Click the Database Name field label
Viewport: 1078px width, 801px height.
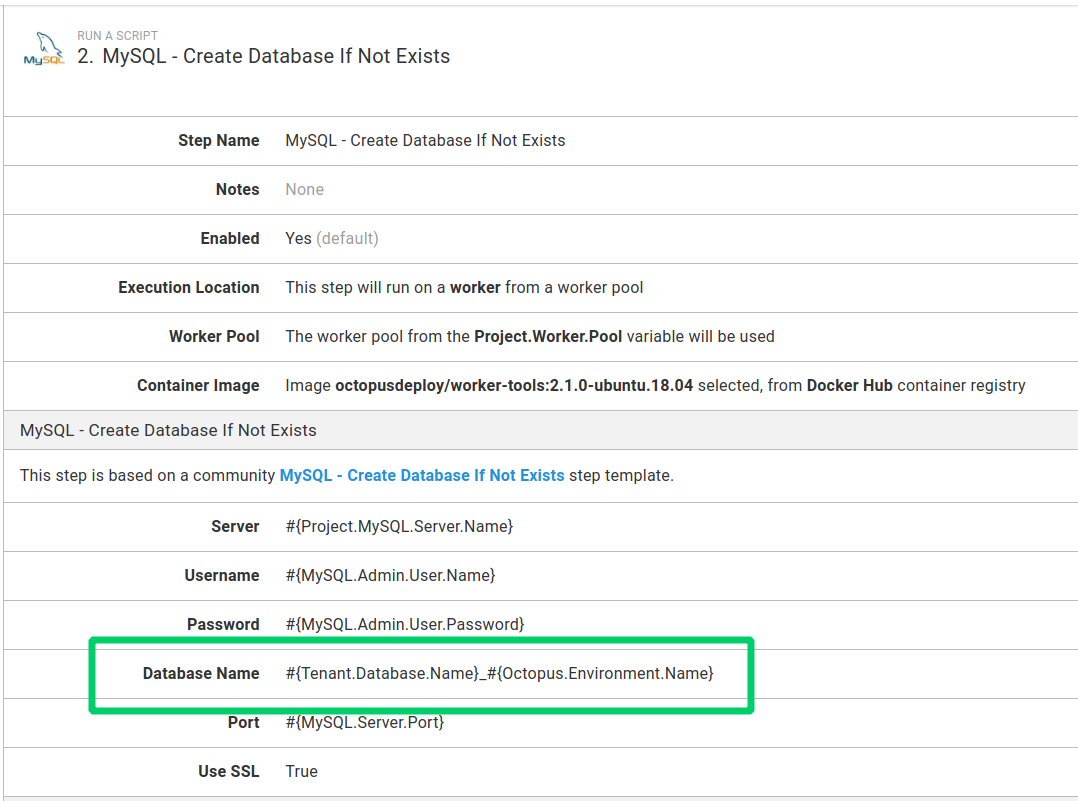point(201,673)
